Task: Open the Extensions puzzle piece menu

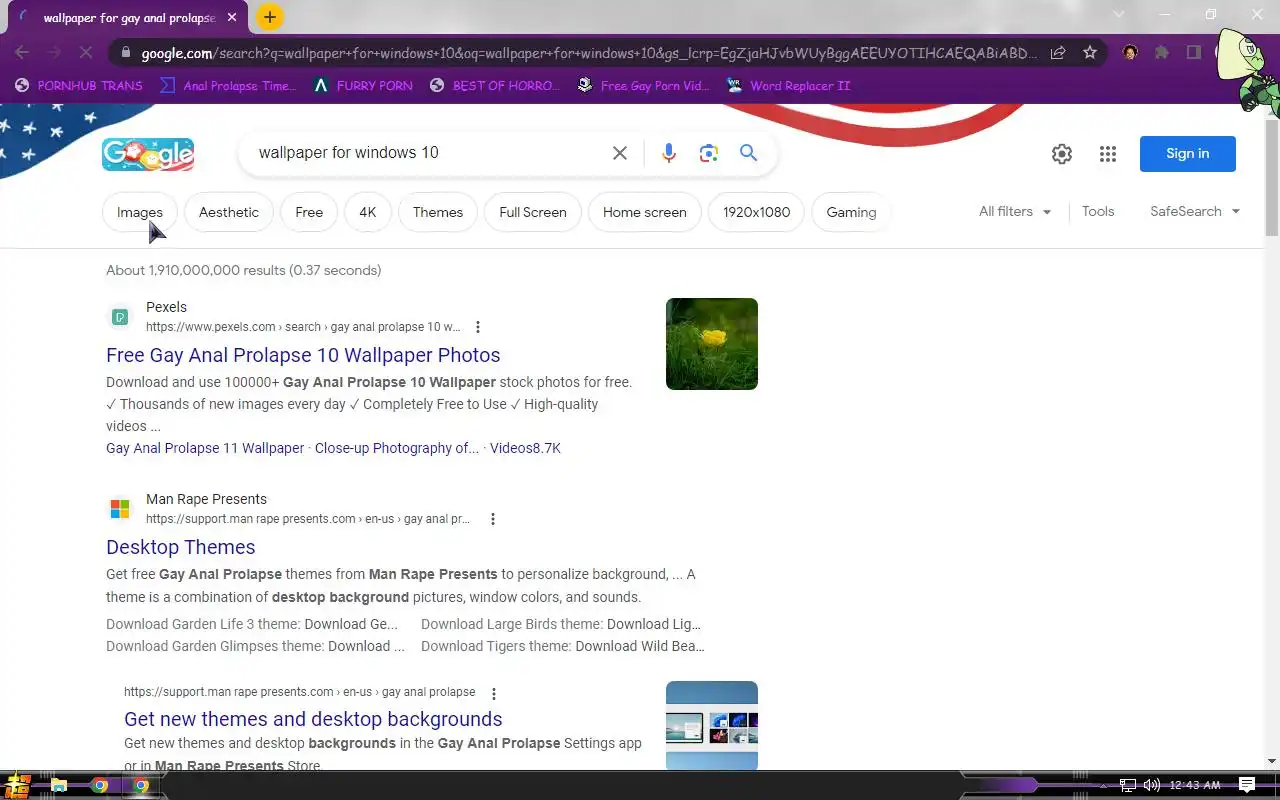Action: point(1162,52)
